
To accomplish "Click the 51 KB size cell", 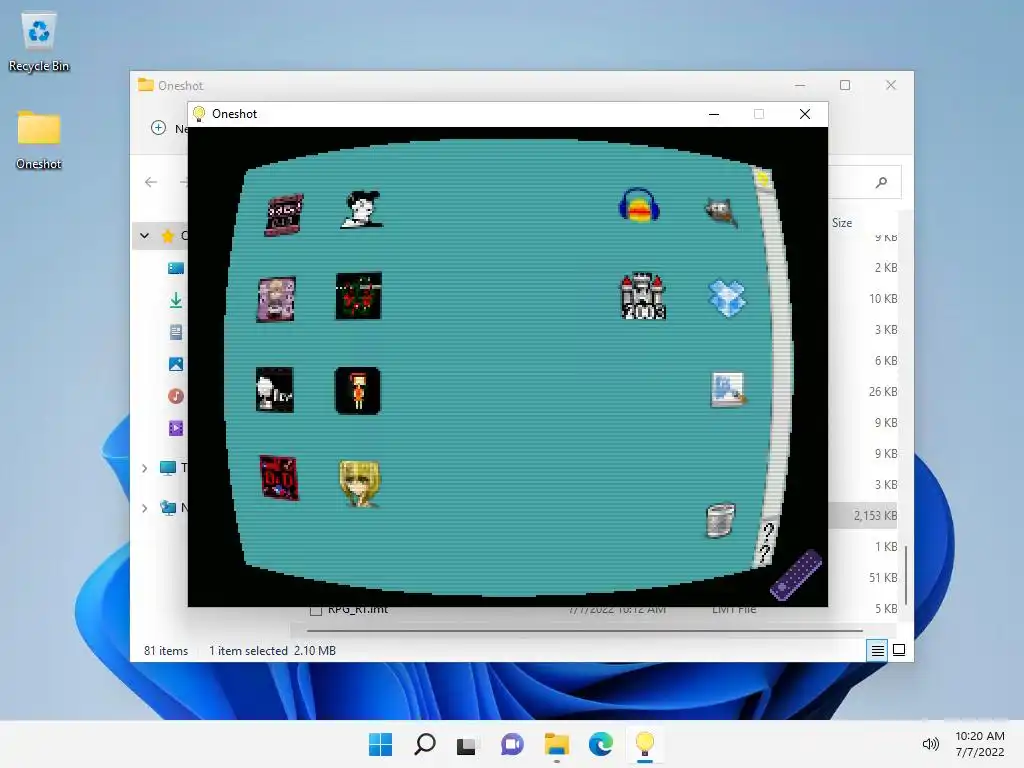I will pos(883,577).
